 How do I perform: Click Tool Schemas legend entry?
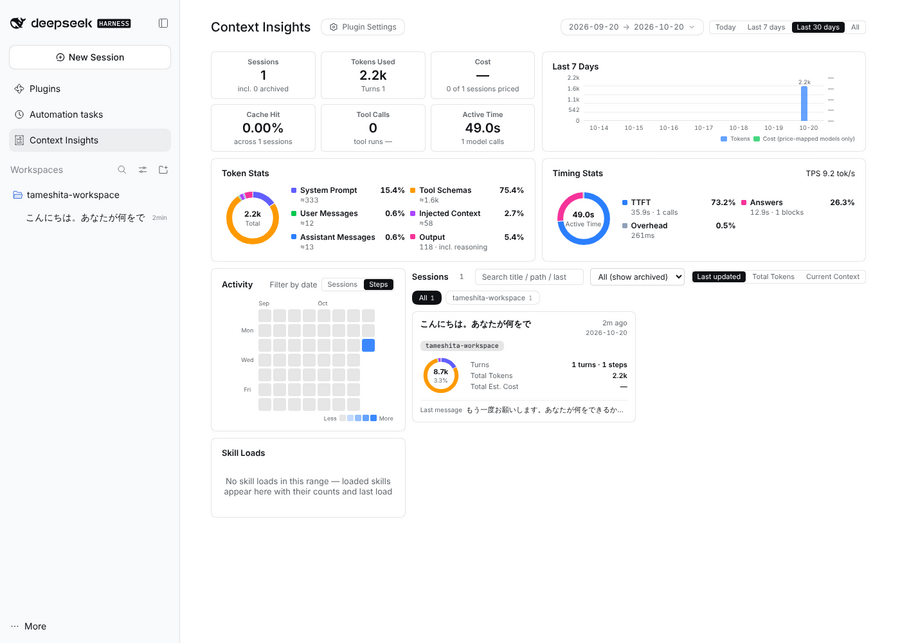[x=467, y=195]
